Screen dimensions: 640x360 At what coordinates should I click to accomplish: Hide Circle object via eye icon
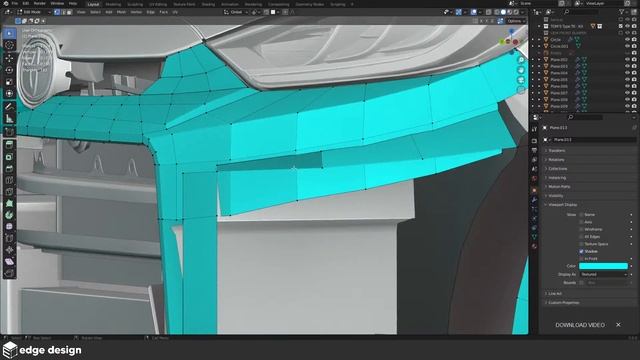point(627,40)
